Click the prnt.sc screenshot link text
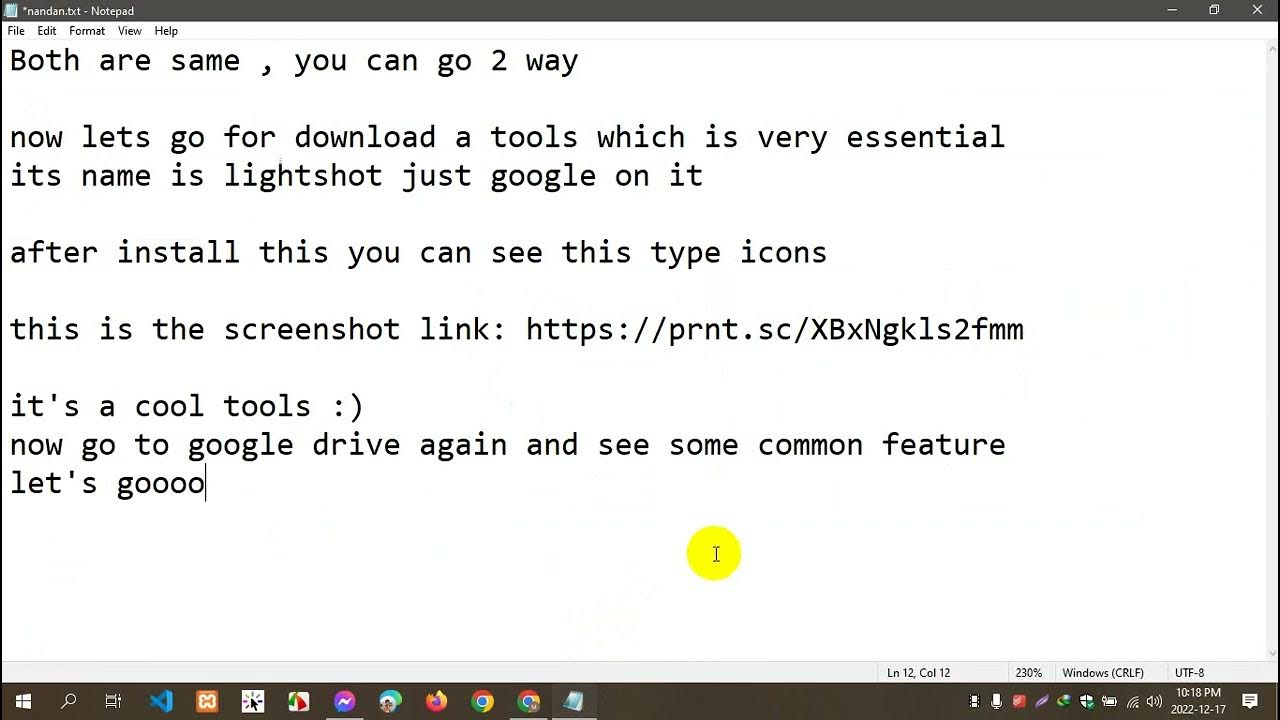1280x720 pixels. click(x=775, y=329)
